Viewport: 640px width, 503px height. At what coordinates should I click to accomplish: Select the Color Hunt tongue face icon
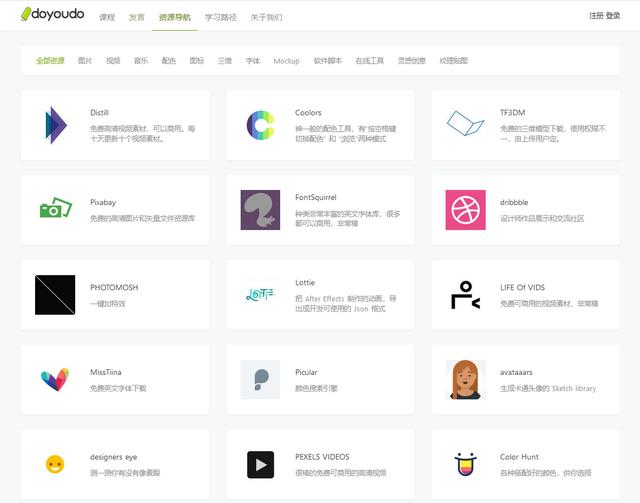[x=465, y=464]
